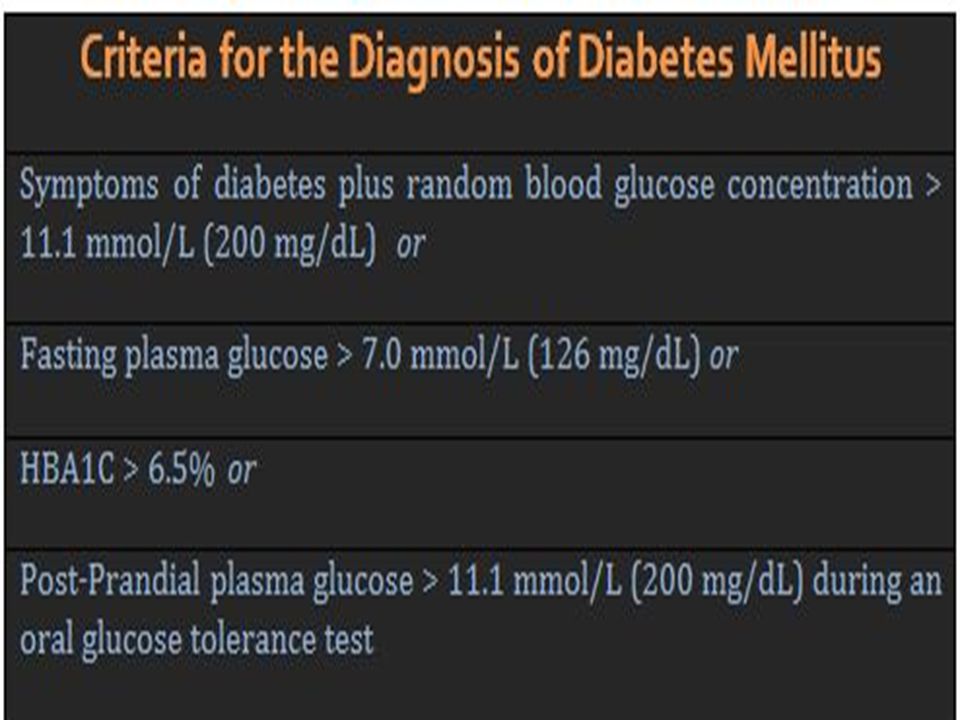Image resolution: width=960 pixels, height=720 pixels.
Task: Select '11.1 mmol/L' in the Post-Prandial row
Action: 534,580
